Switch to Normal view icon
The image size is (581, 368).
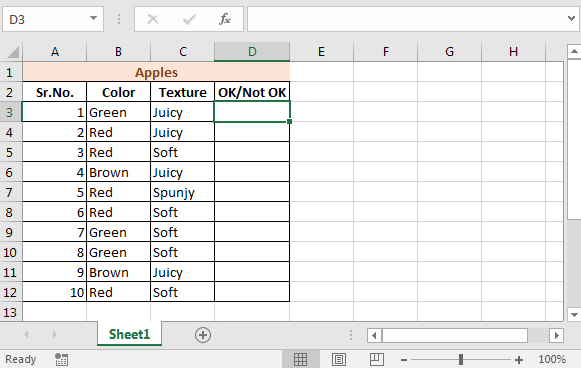point(300,359)
